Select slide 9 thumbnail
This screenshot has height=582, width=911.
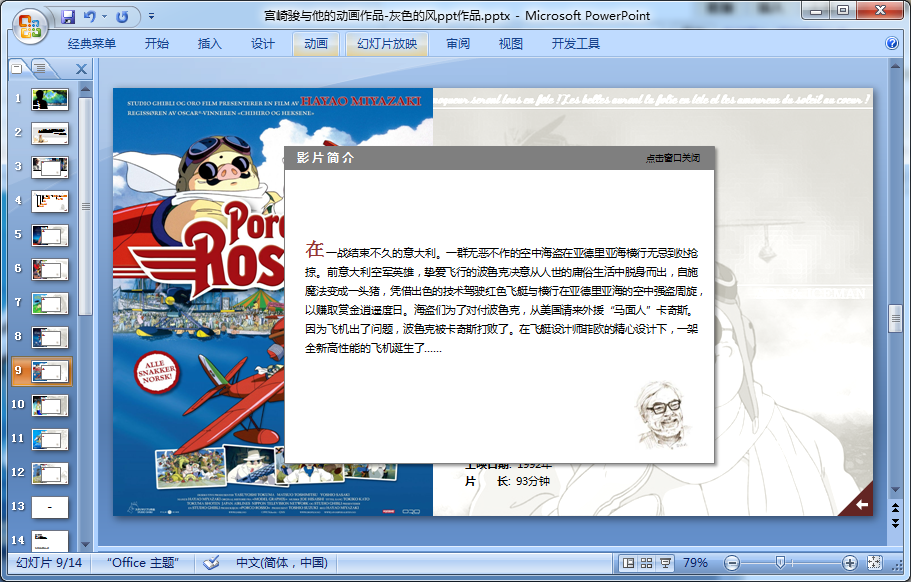[x=49, y=371]
